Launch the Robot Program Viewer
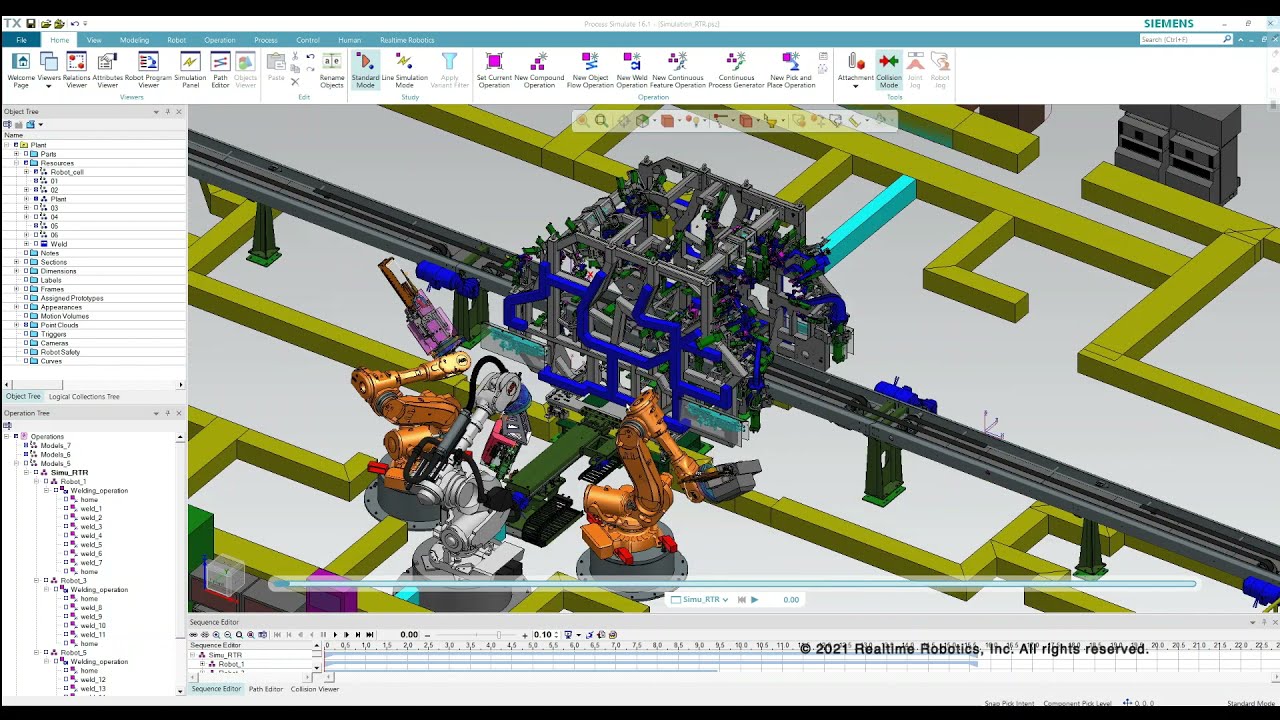 [148, 70]
